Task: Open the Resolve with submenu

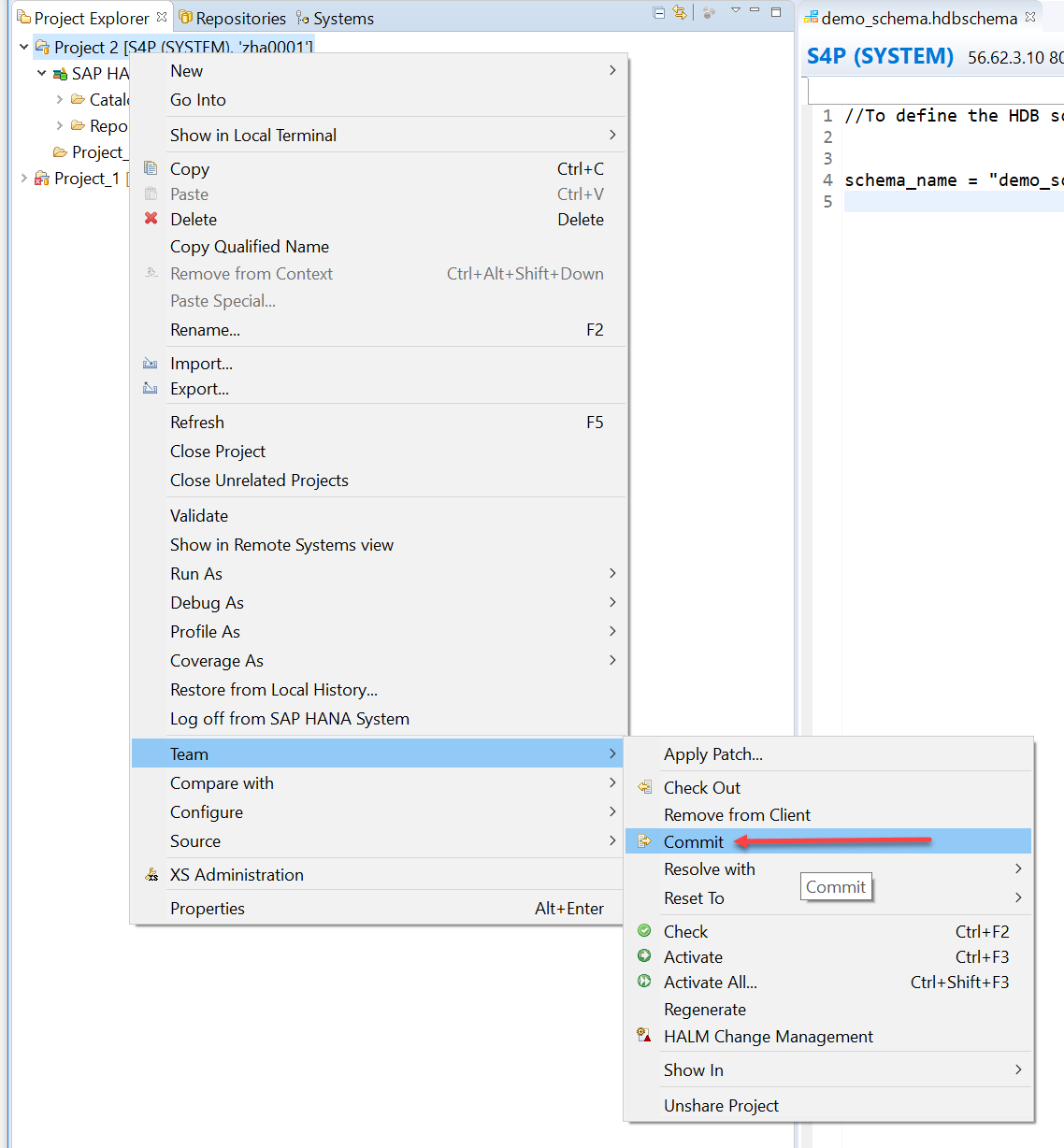Action: [x=828, y=869]
